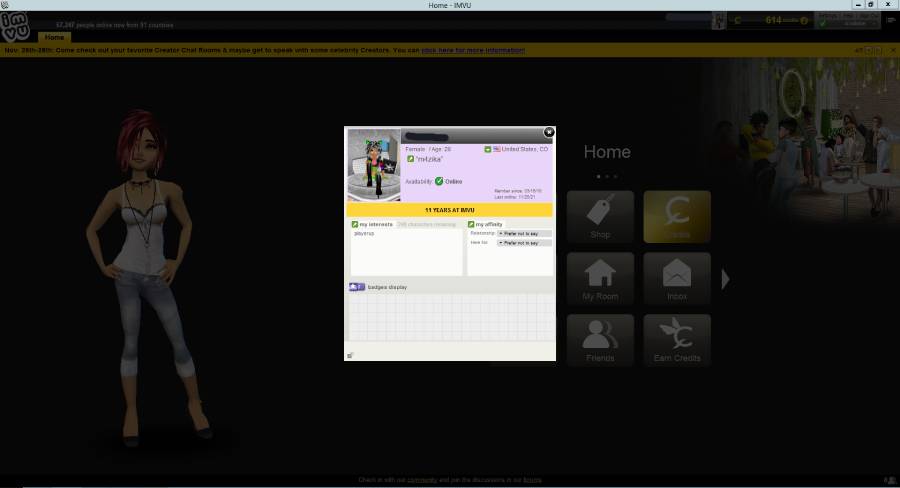Click the United States flag icon
Image resolution: width=900 pixels, height=488 pixels.
tap(496, 149)
